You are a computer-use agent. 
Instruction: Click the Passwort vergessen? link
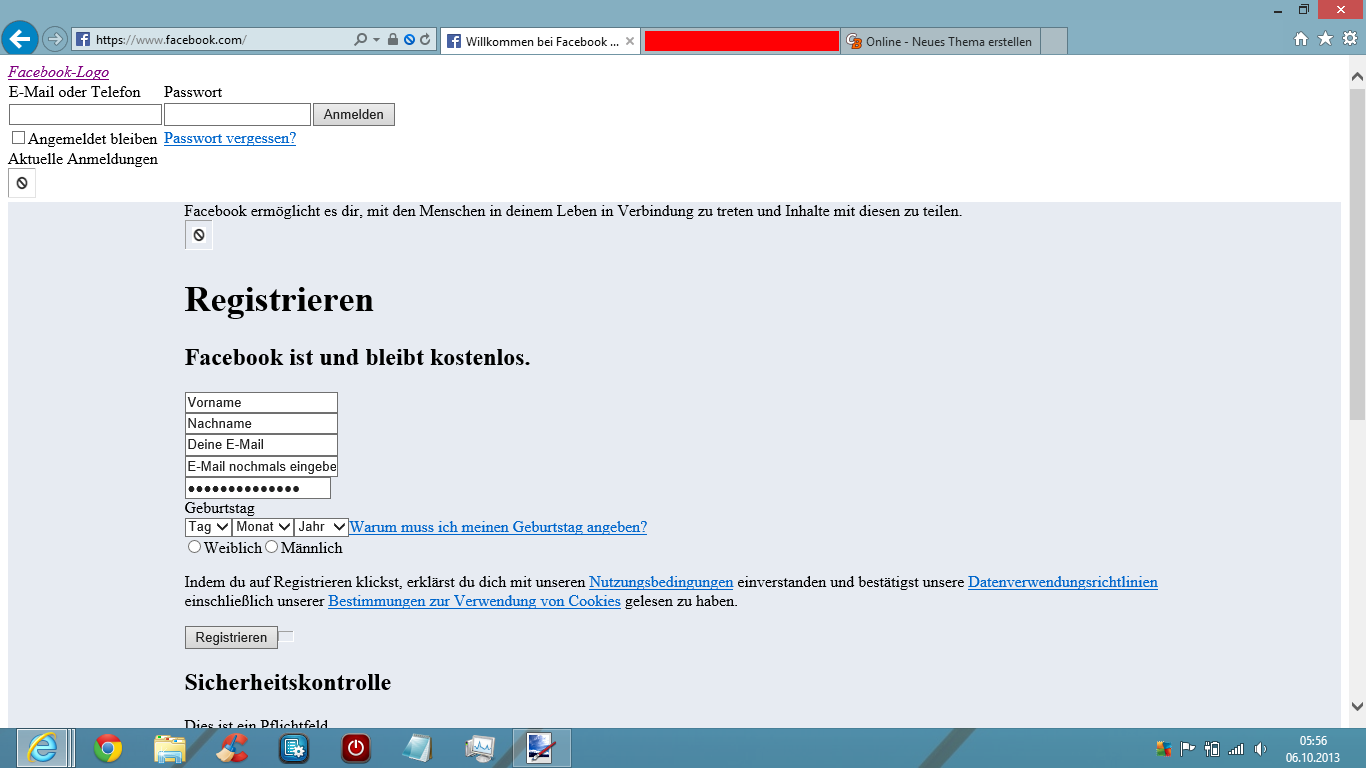[230, 138]
